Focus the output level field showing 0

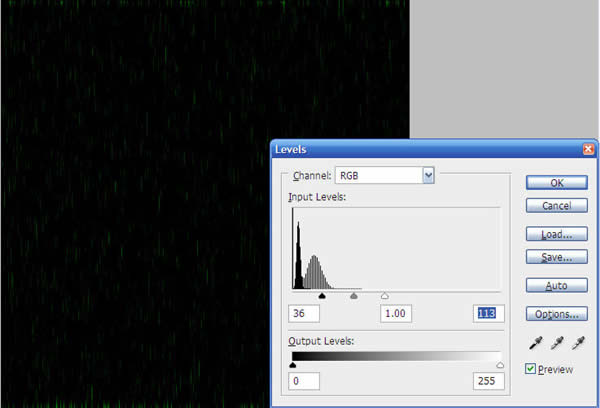pyautogui.click(x=304, y=381)
